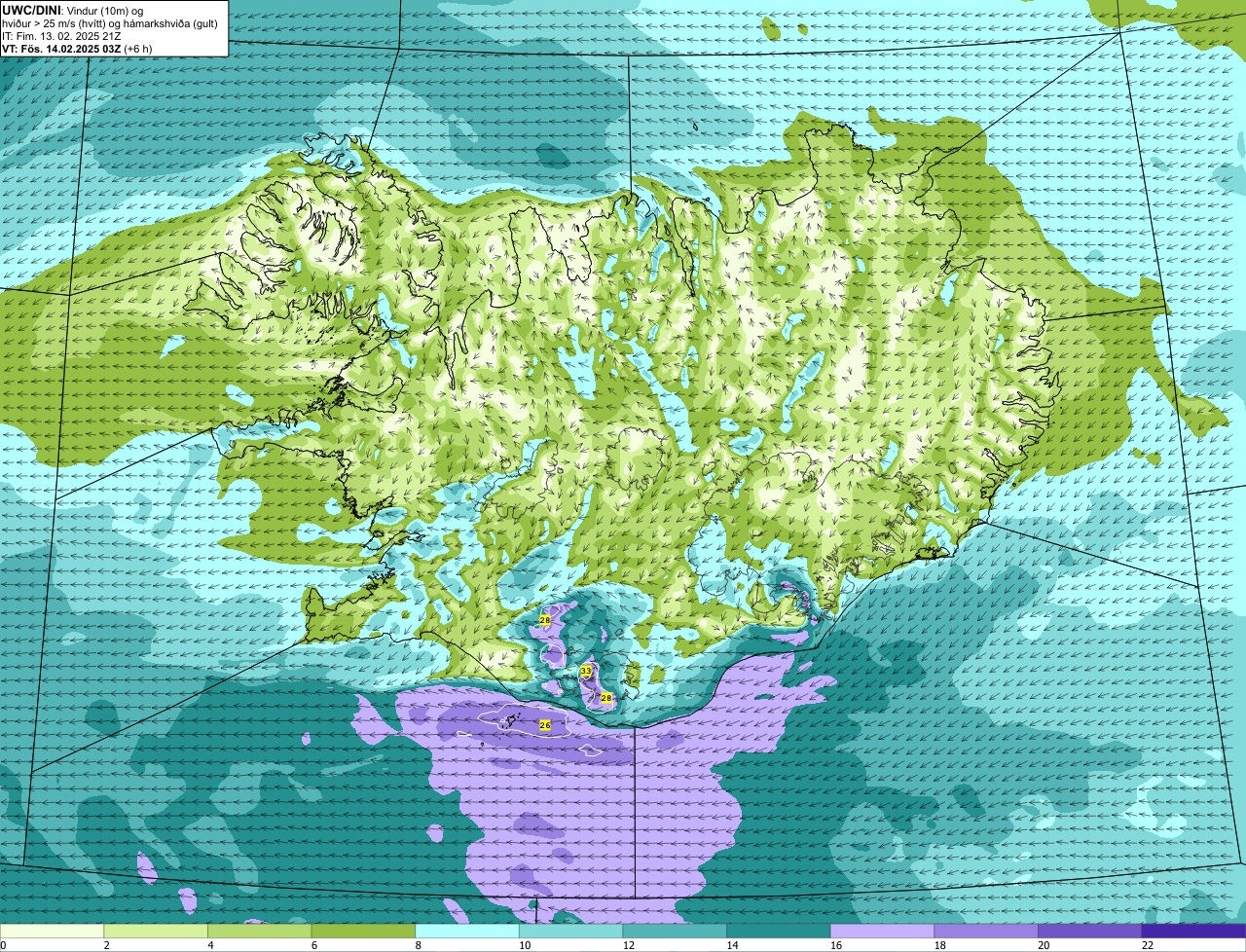1246x952 pixels.
Task: Click the legend scale value '16'
Action: [836, 945]
